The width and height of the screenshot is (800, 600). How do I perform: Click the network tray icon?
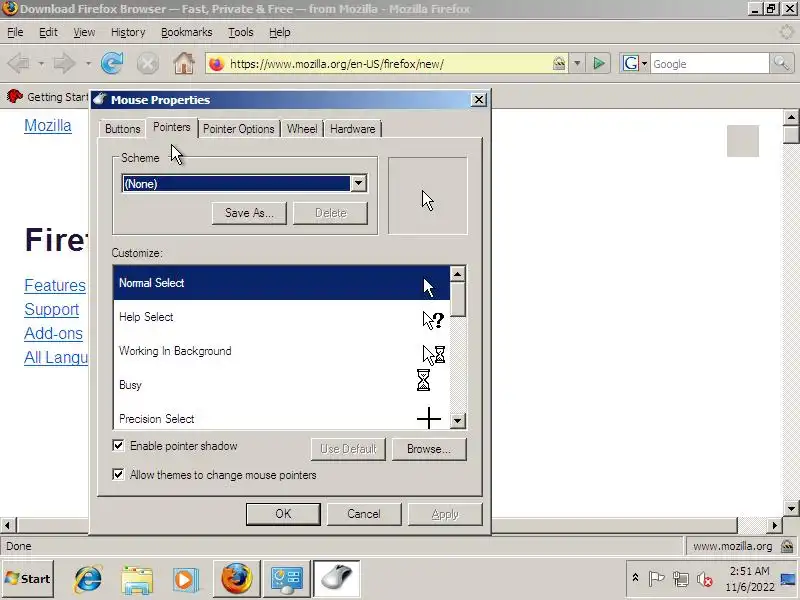coord(681,579)
